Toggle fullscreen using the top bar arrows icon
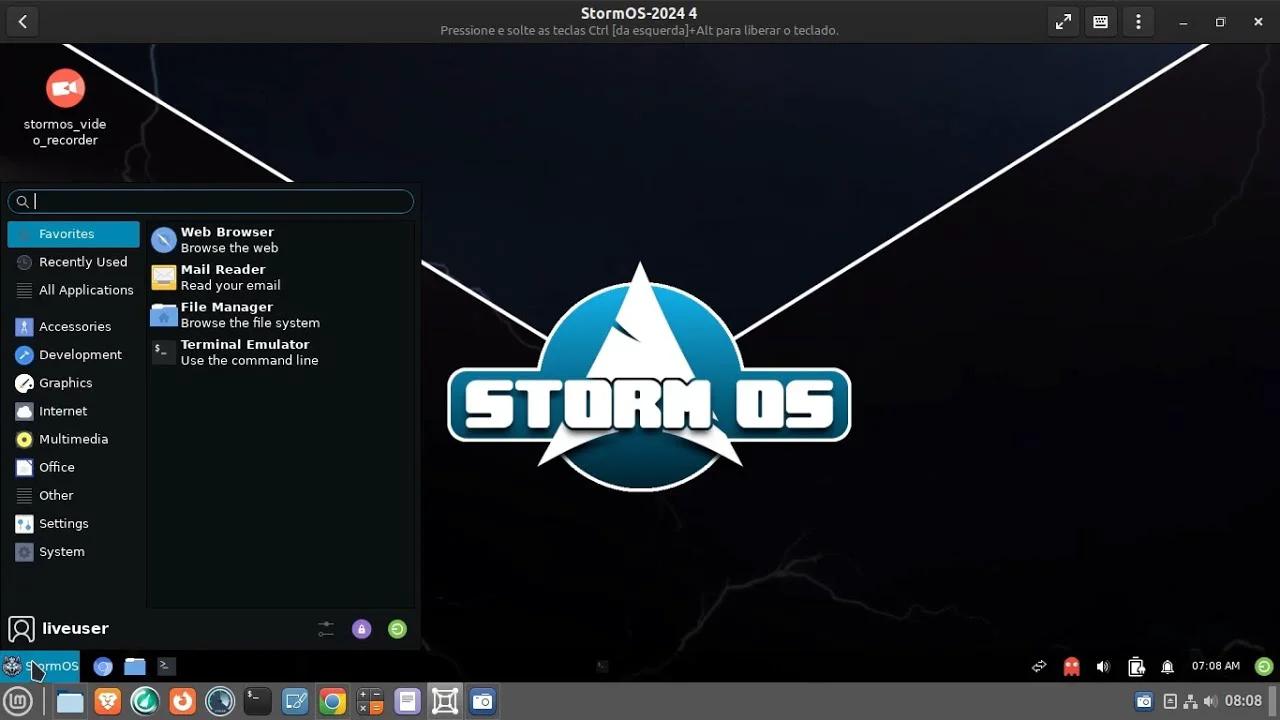 click(x=1063, y=21)
